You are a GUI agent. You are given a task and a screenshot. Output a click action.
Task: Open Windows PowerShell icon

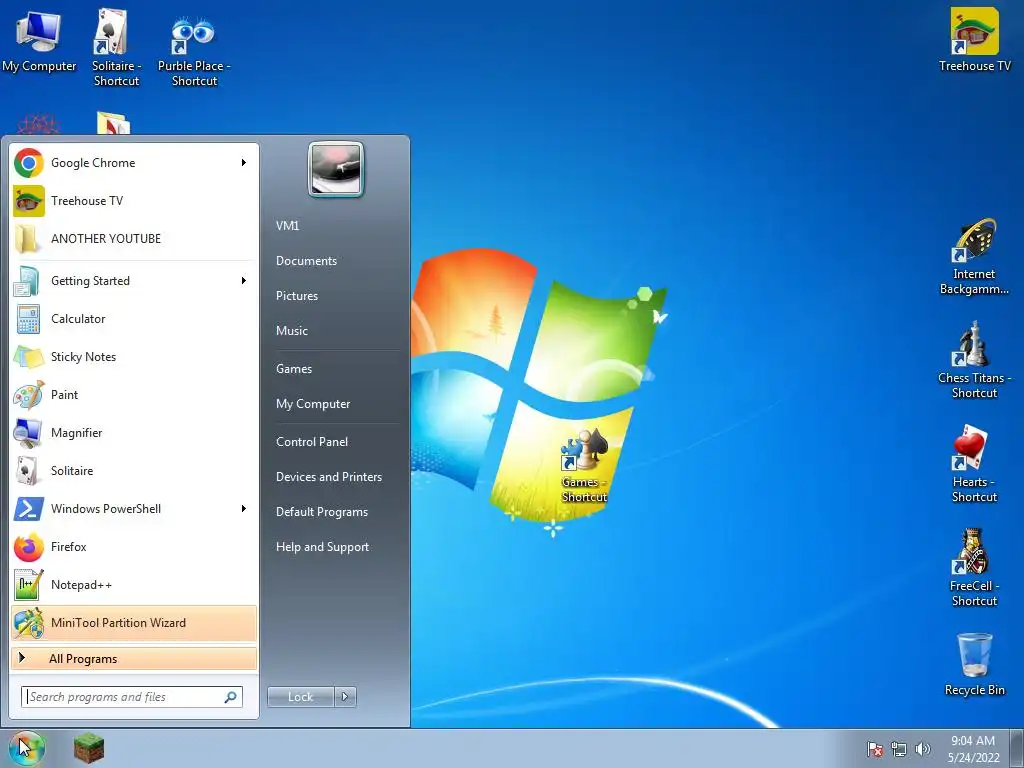tap(29, 509)
